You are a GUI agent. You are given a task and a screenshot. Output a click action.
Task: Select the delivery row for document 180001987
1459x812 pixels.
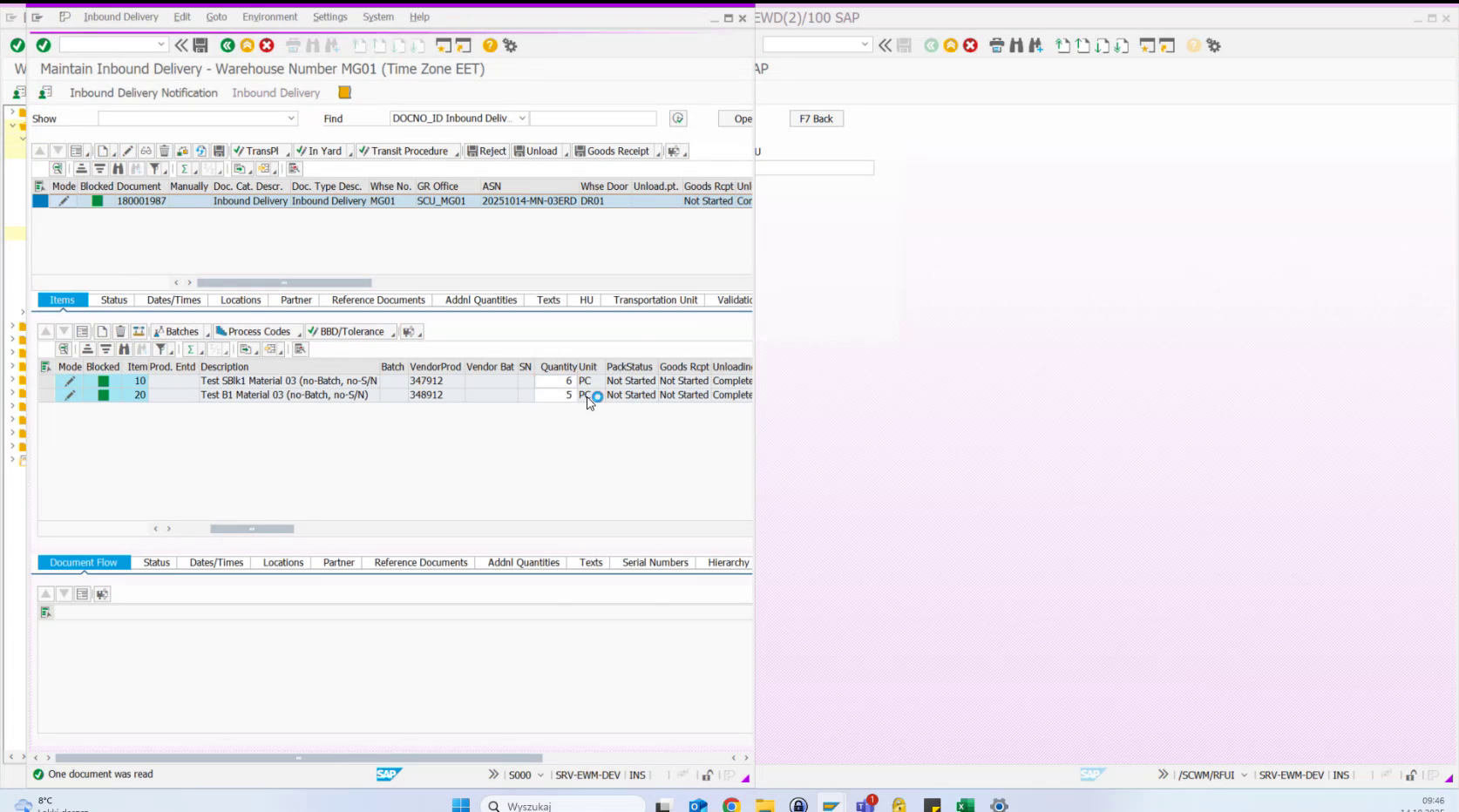38,200
